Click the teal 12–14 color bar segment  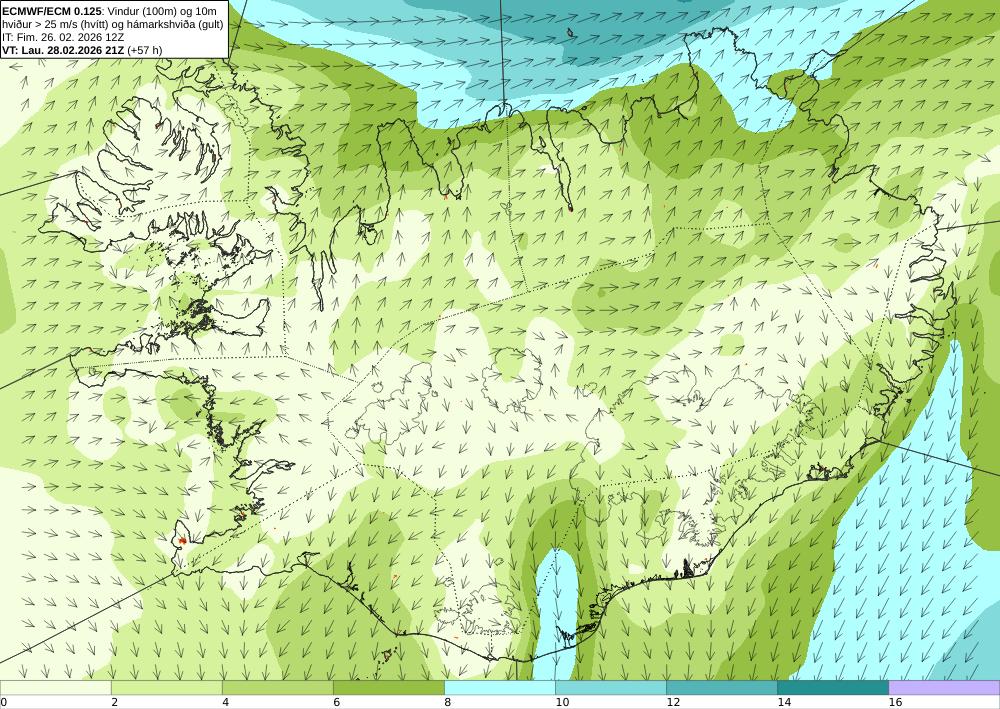point(722,688)
